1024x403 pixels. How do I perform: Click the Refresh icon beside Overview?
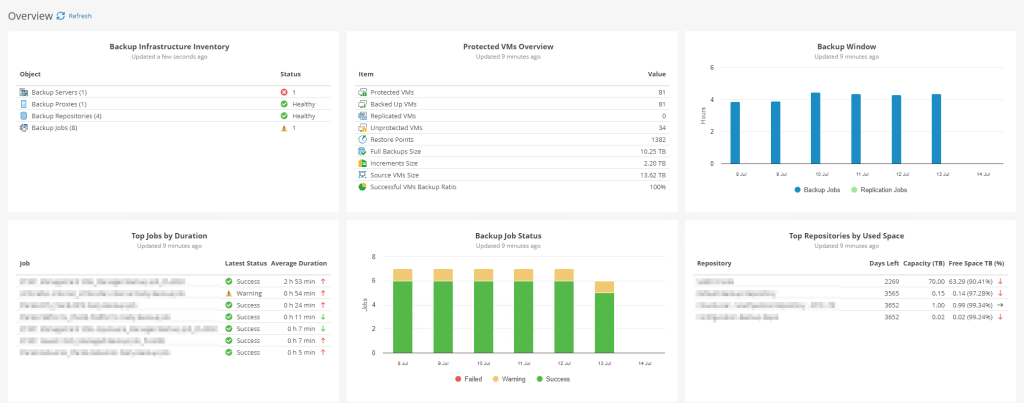[x=62, y=16]
